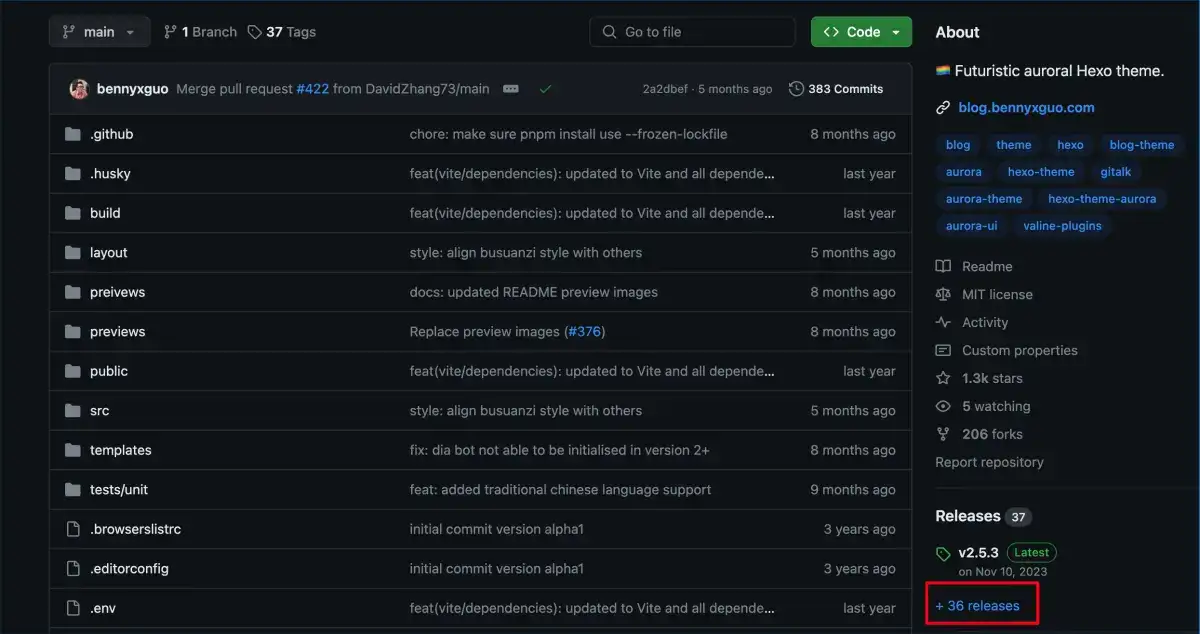Expand the truncated commit message ellipsis
The image size is (1200, 634).
click(510, 89)
